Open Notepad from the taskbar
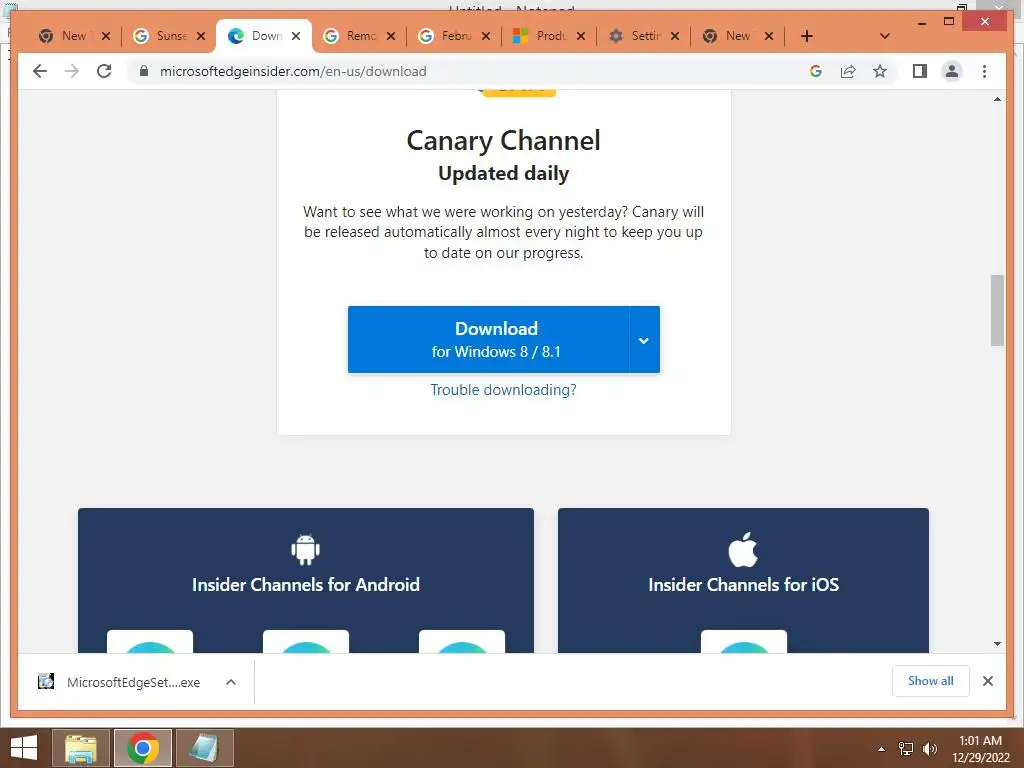Screen dimensions: 1024x768 204,748
